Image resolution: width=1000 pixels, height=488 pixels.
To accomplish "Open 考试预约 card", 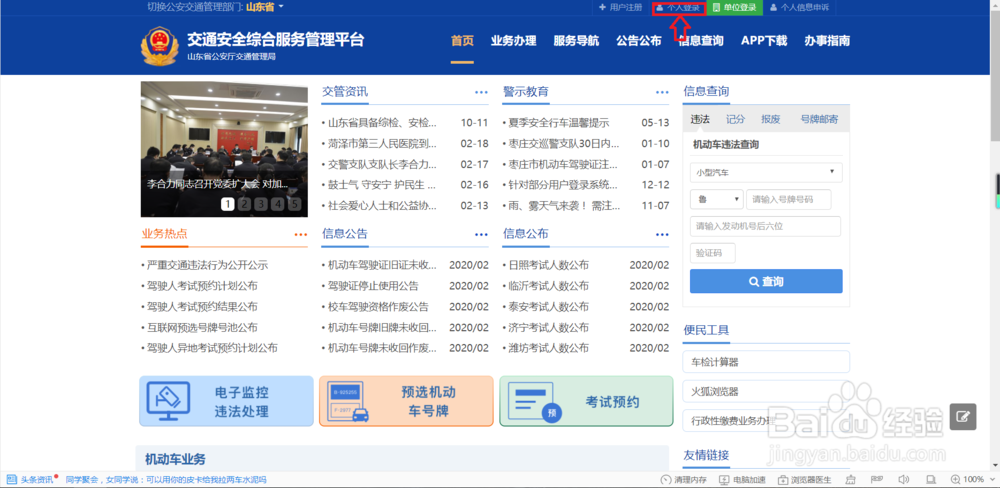I will click(586, 401).
